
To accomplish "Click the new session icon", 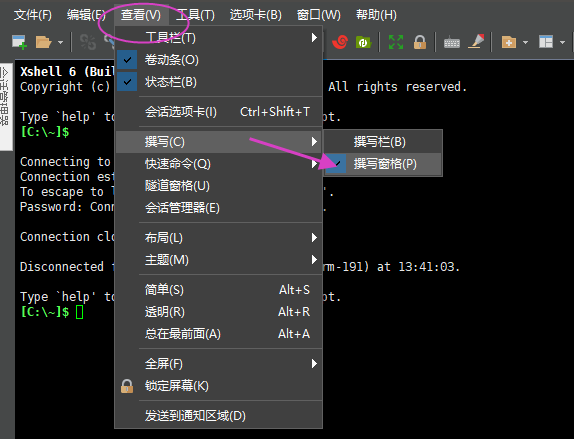I will 19,42.
